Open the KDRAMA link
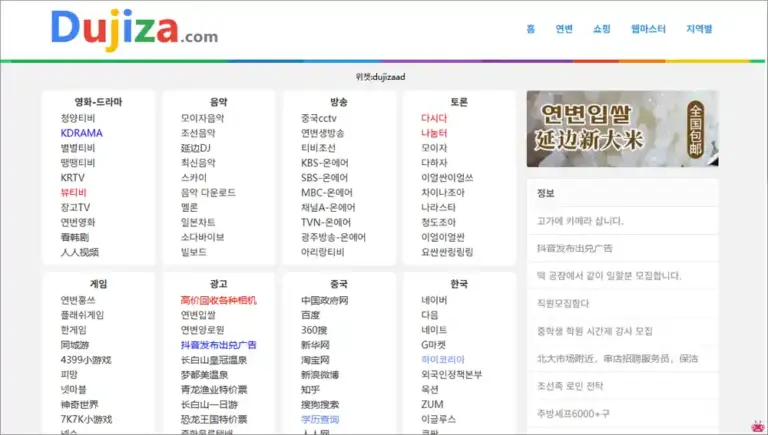768x435 pixels. 81,133
